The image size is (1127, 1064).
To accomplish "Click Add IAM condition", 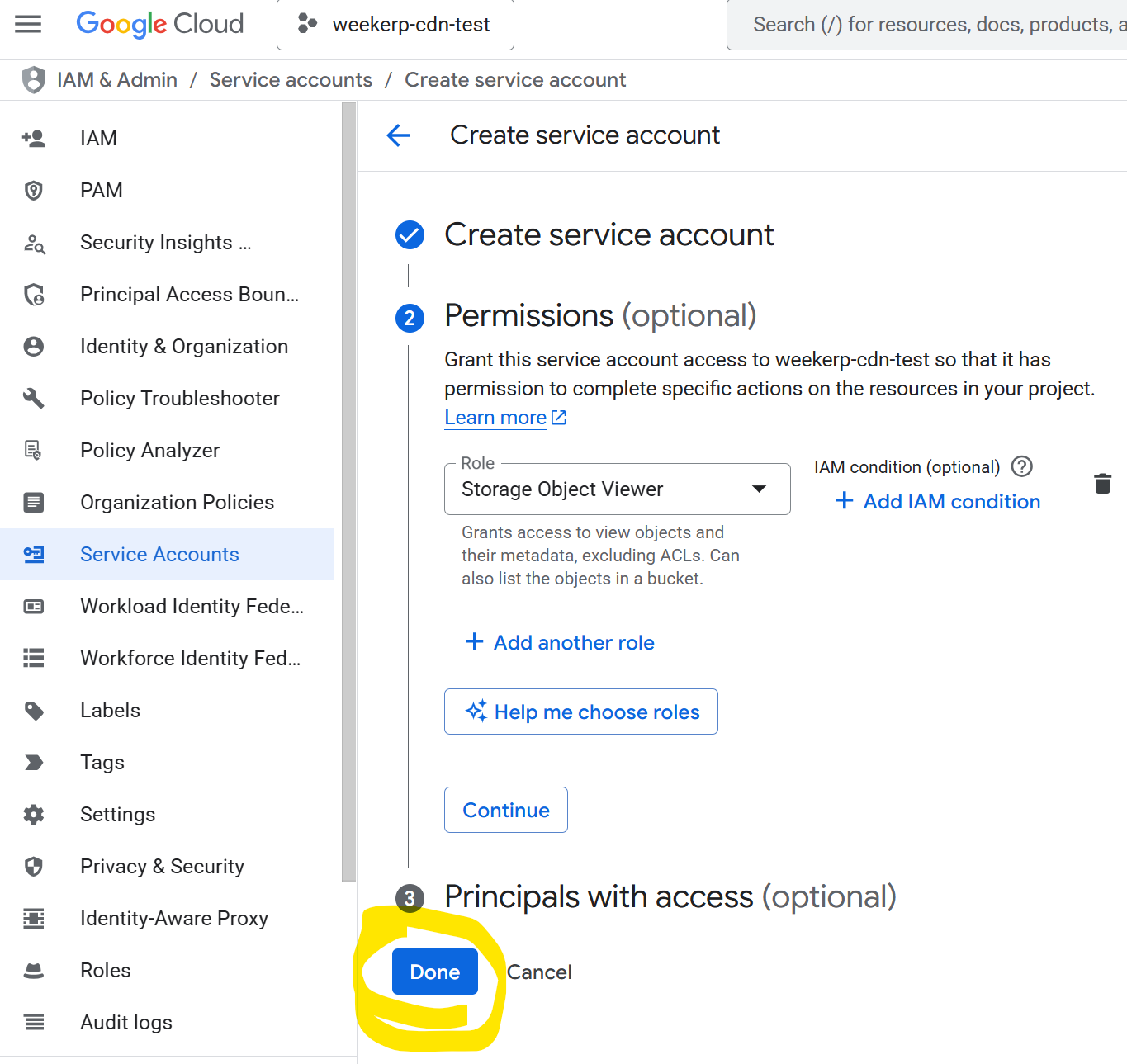I will [938, 502].
